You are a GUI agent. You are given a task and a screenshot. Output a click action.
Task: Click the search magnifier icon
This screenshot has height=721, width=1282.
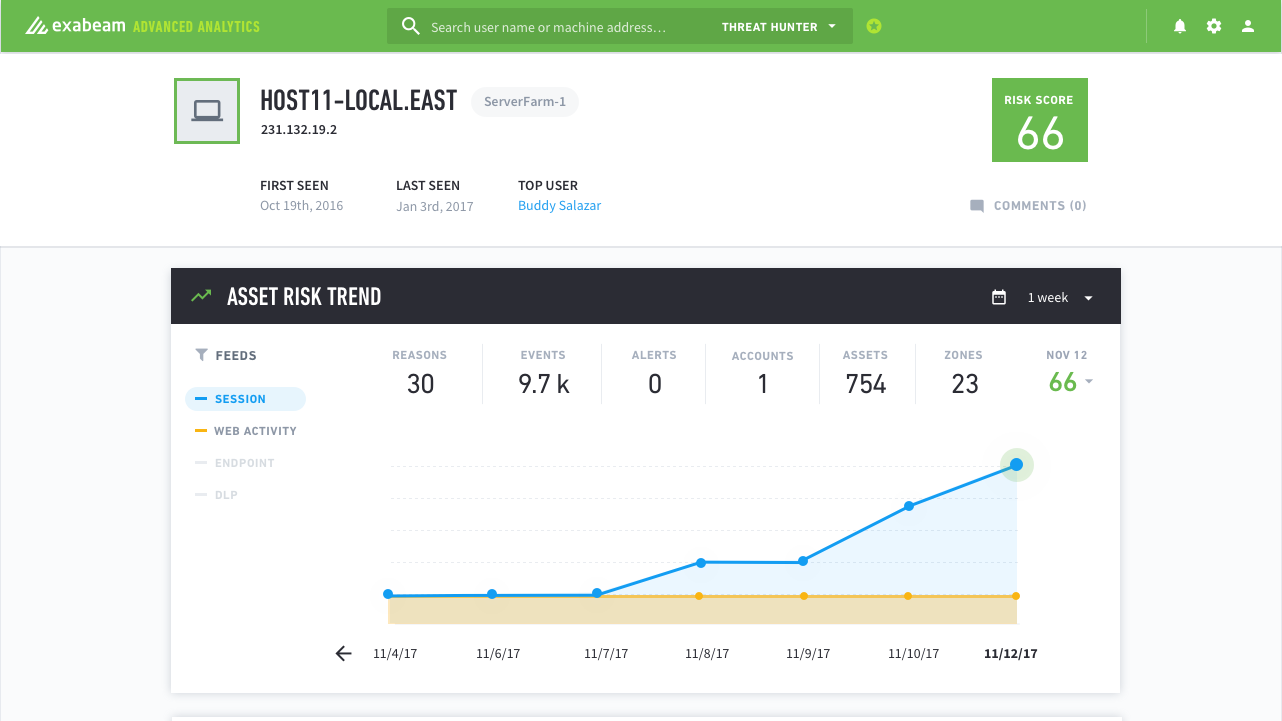pos(410,26)
